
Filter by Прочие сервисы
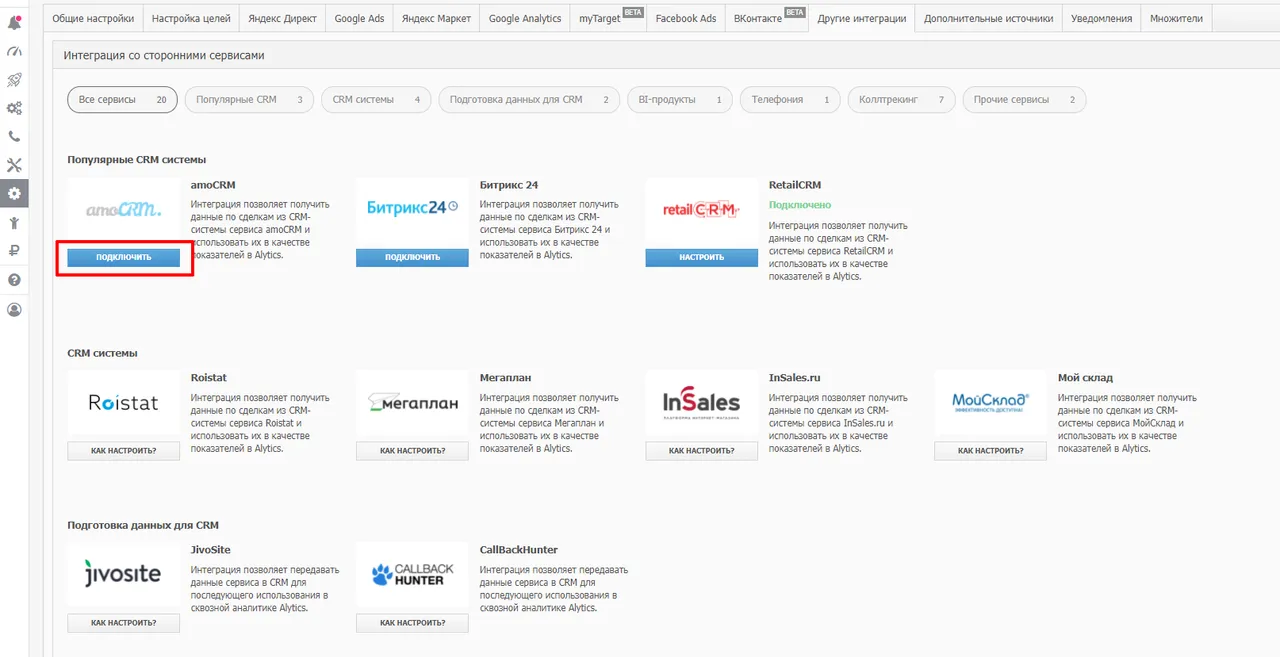pyautogui.click(x=1024, y=100)
